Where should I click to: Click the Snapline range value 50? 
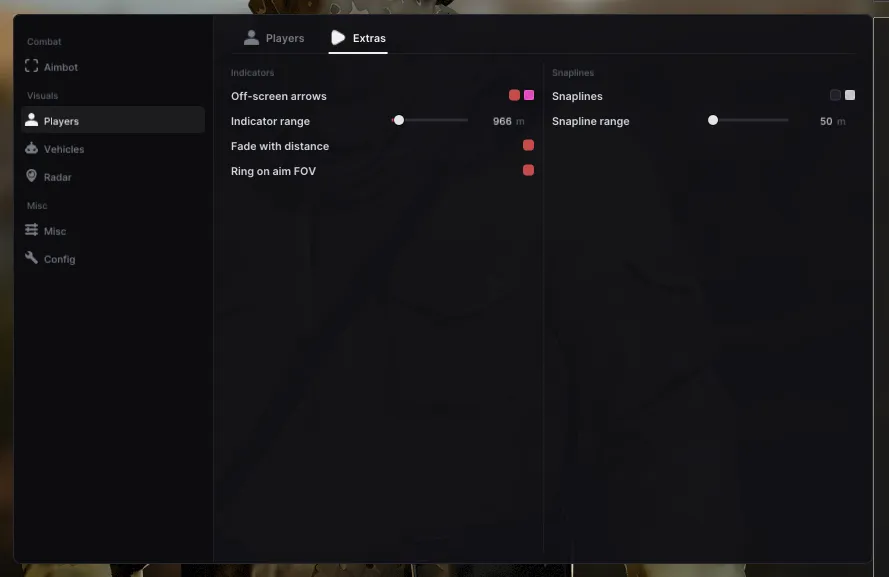click(826, 121)
